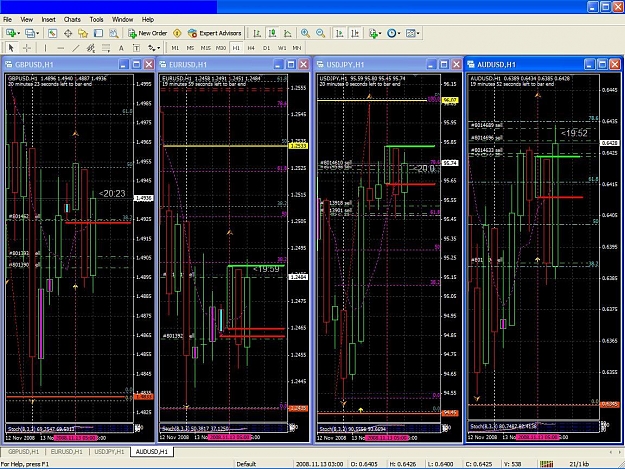The height and width of the screenshot is (469, 625).
Task: Select the Text Label 'T' tool
Action: [x=136, y=48]
